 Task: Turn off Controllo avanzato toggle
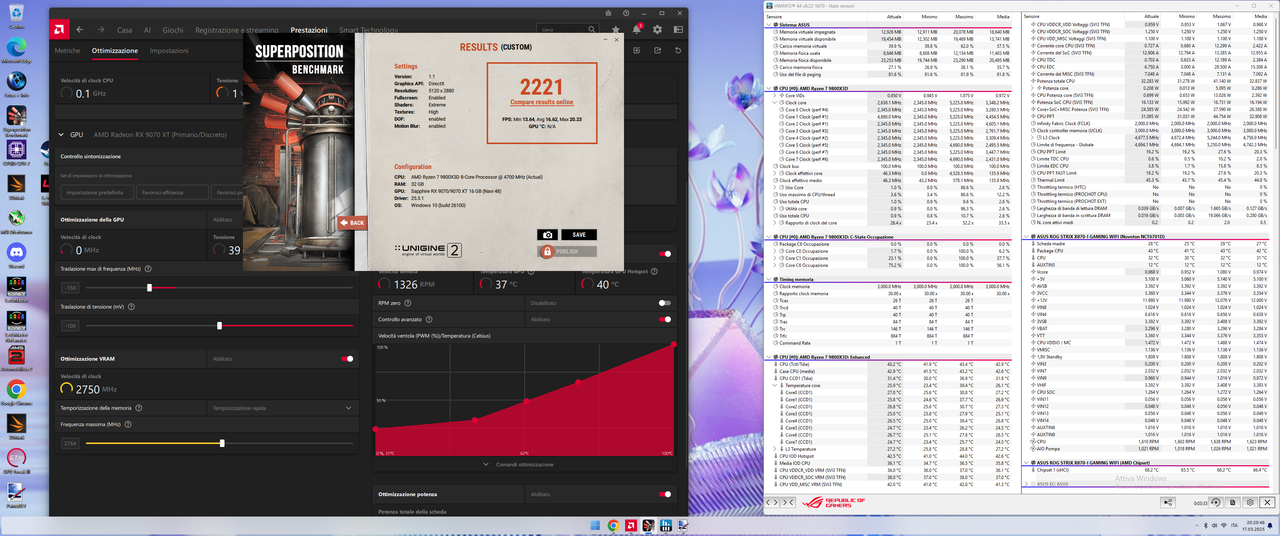pos(664,319)
